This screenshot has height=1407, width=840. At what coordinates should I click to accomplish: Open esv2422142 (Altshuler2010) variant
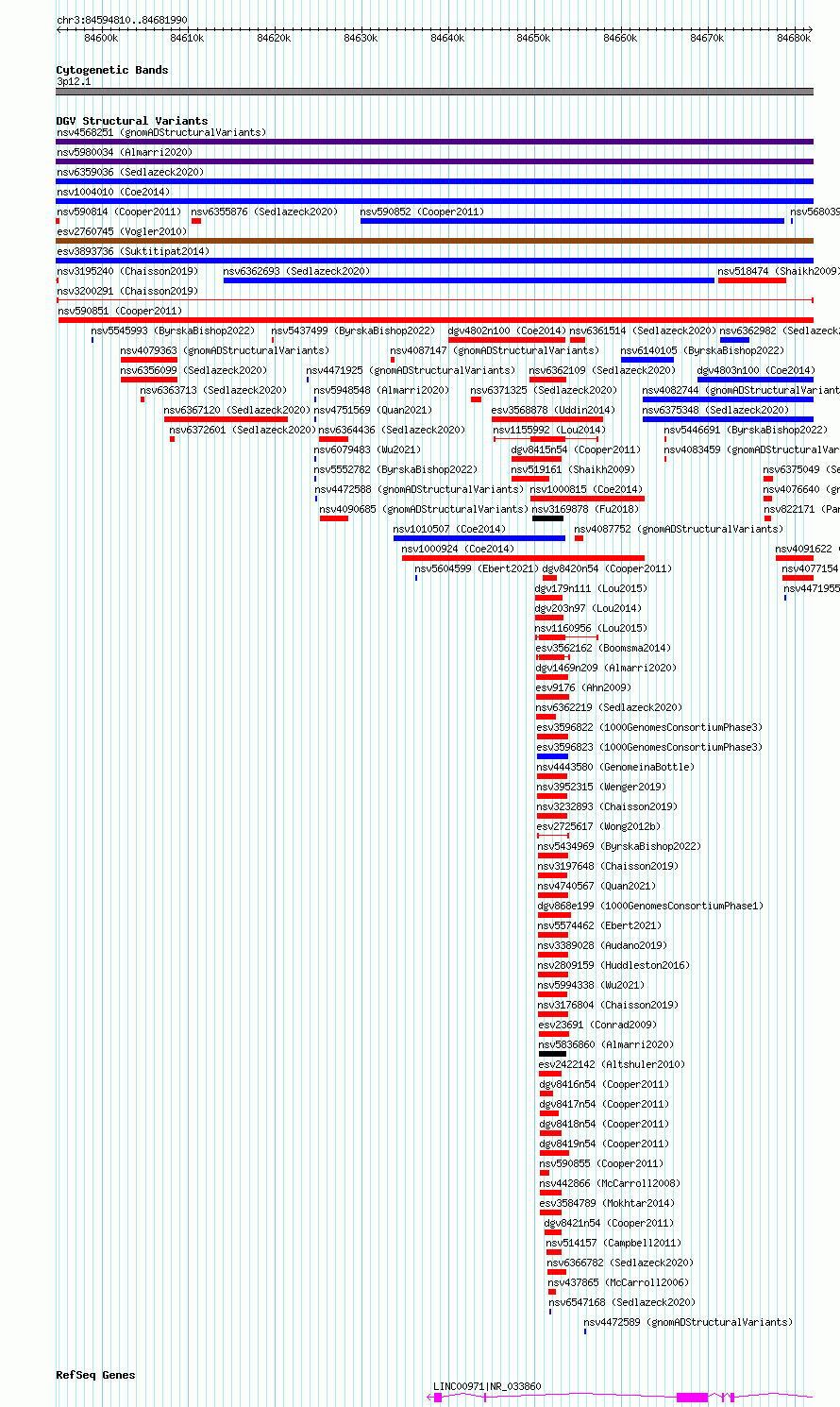point(613,1064)
